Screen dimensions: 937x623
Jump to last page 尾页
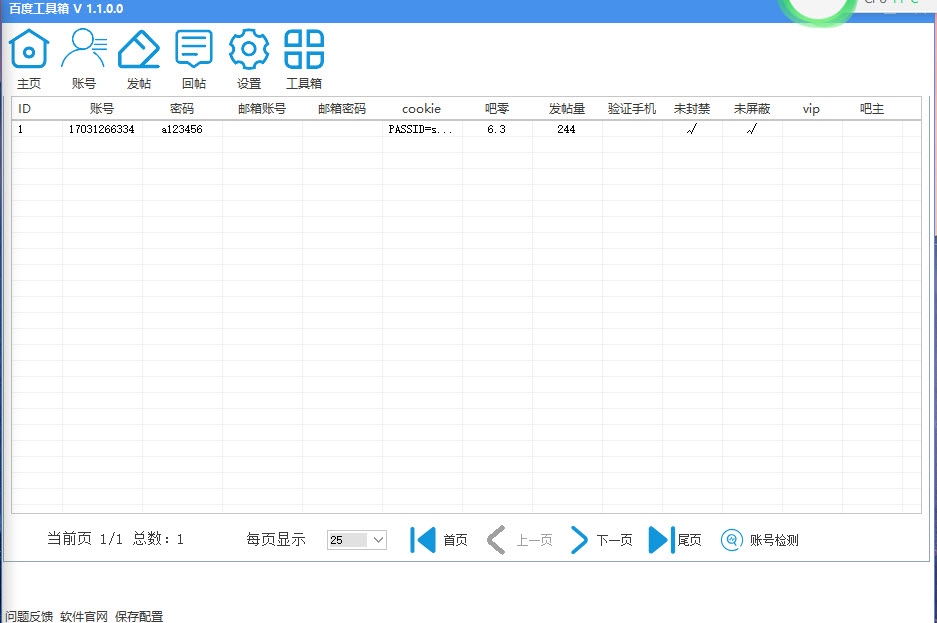(x=675, y=540)
